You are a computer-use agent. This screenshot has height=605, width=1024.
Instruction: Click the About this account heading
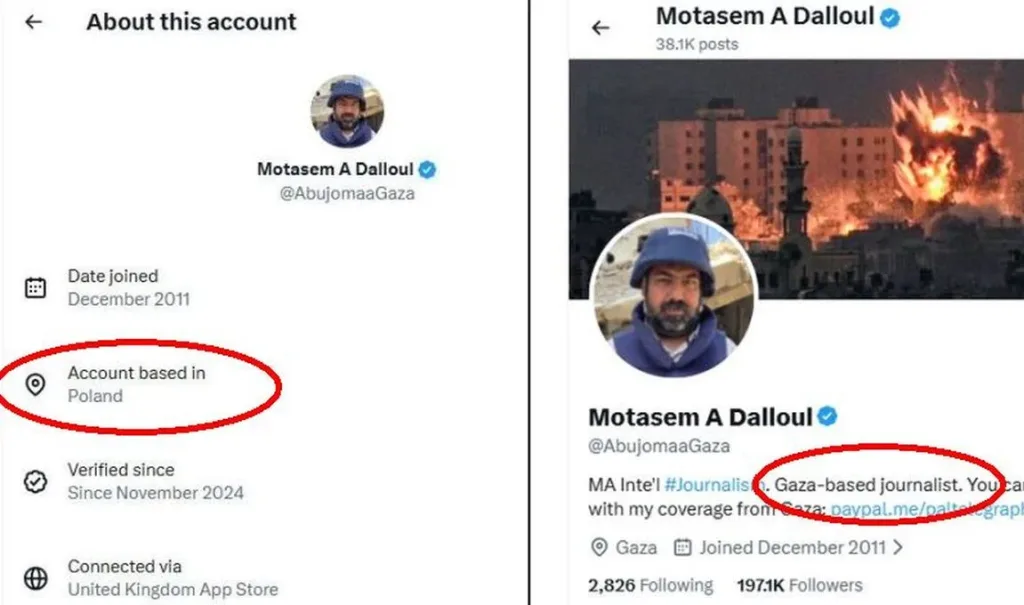point(190,21)
